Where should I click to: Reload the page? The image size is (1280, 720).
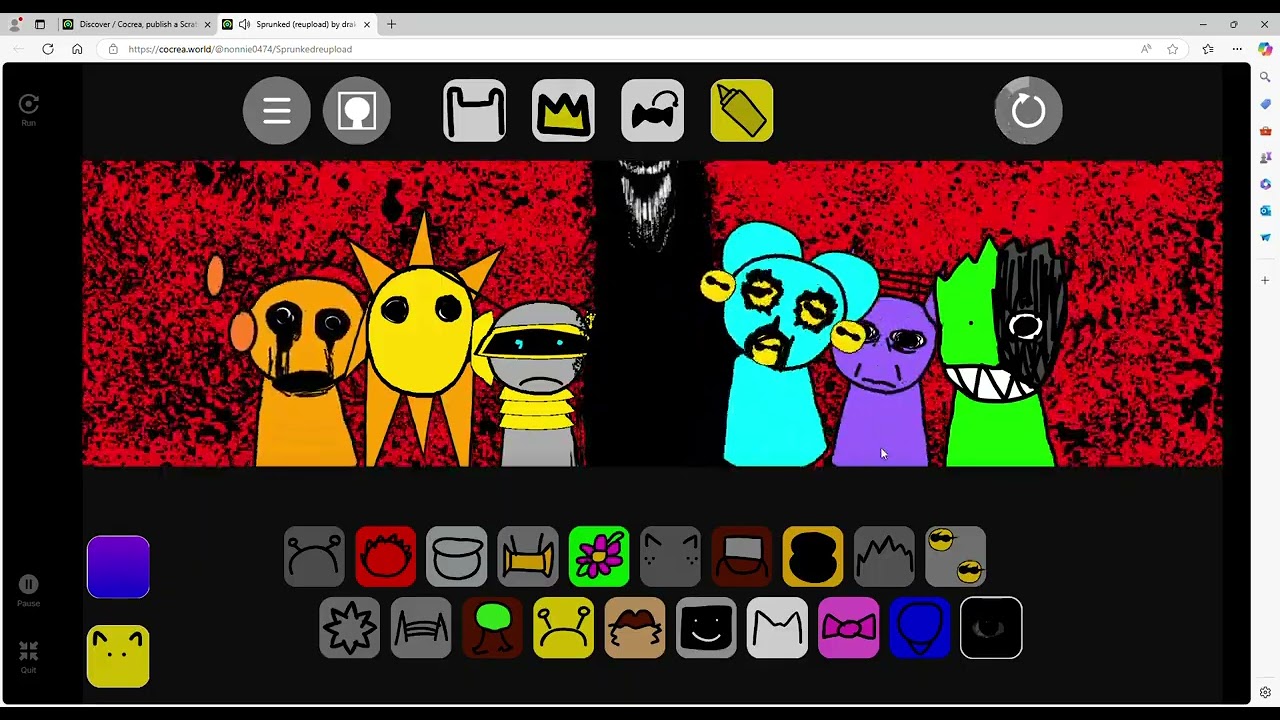tap(48, 49)
